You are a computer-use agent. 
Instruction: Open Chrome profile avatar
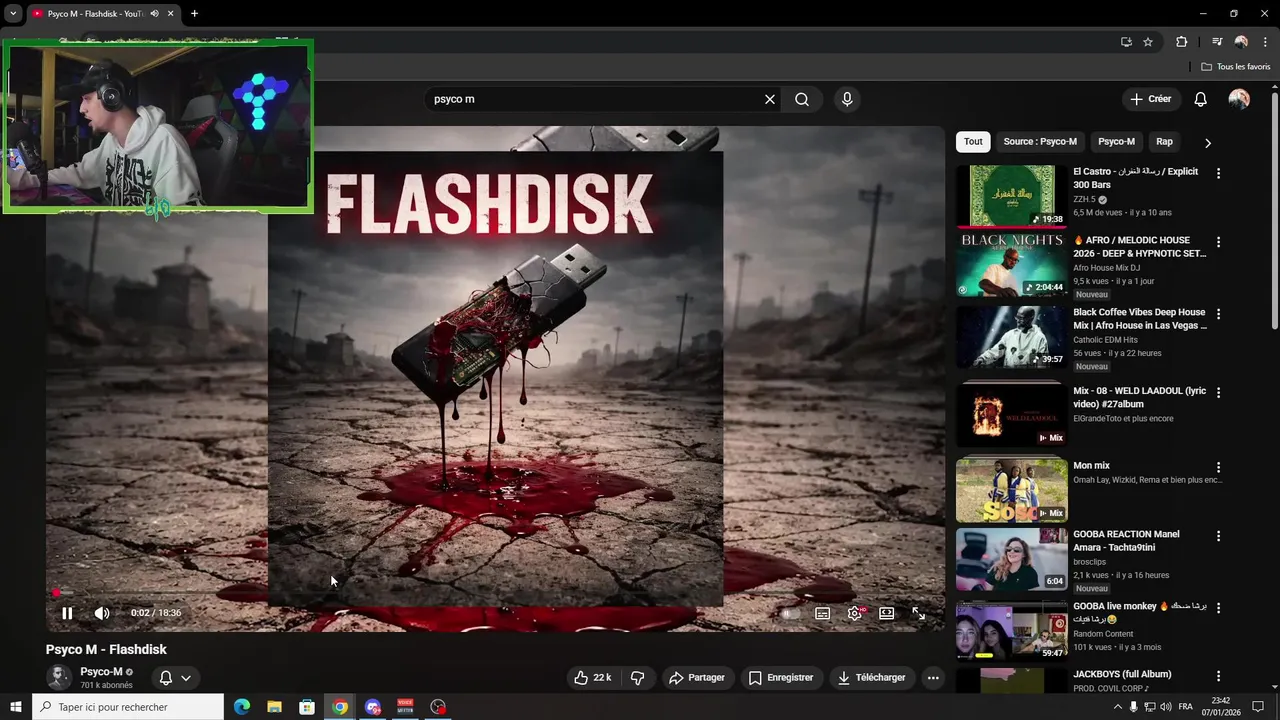[x=1241, y=42]
